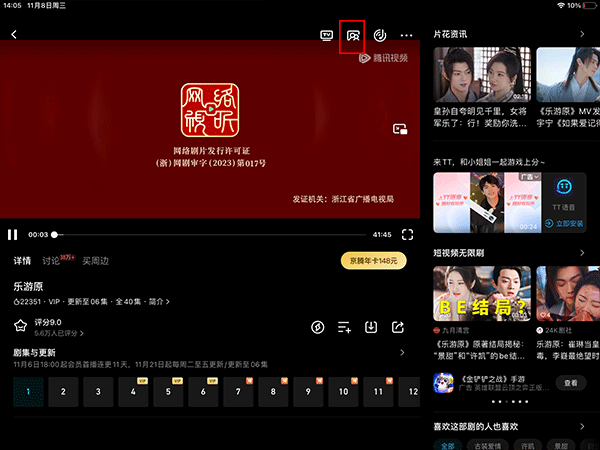Open the 24K剧社 creator profile

(554, 330)
